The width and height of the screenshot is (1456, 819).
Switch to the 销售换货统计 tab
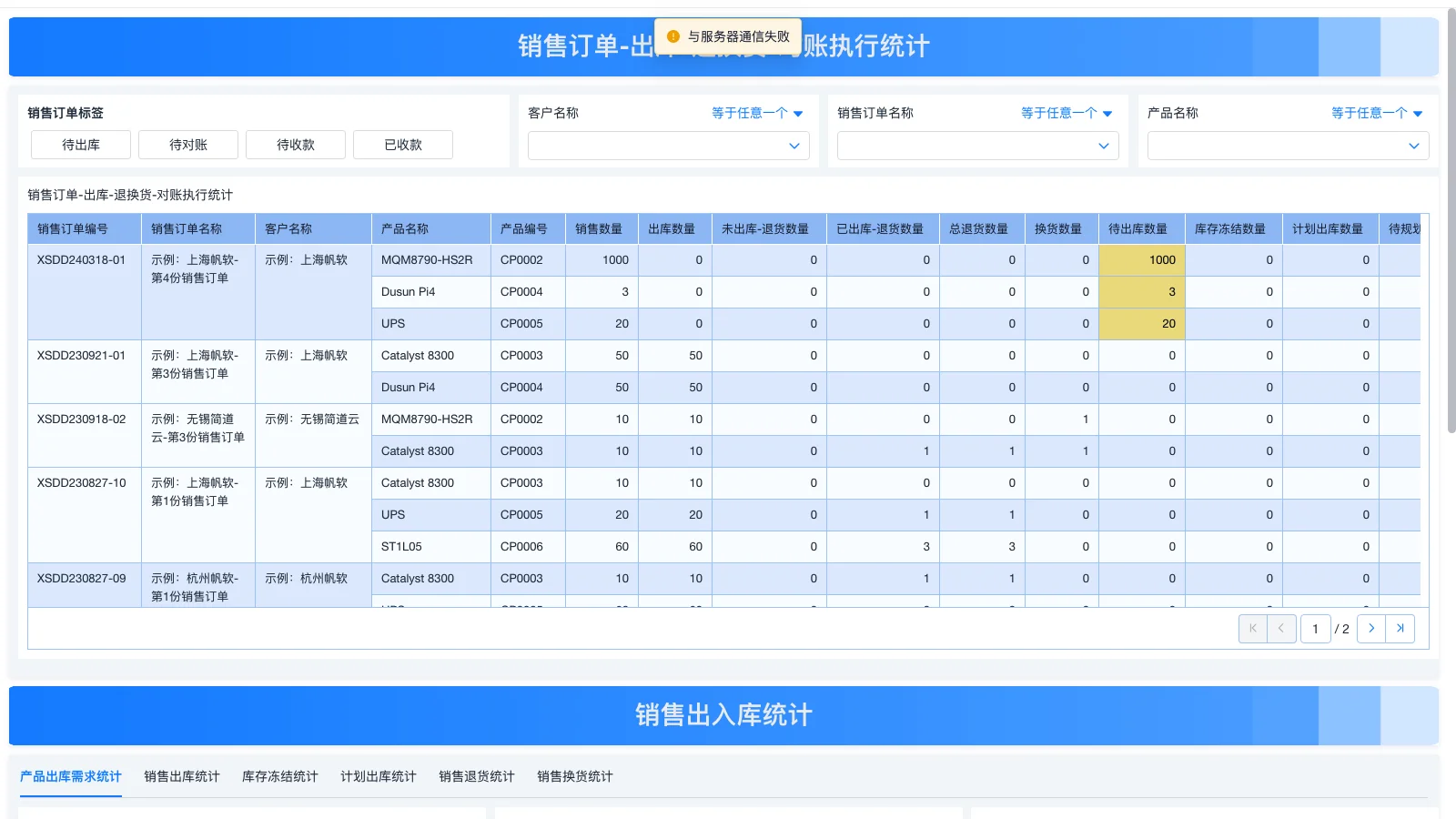pos(575,776)
